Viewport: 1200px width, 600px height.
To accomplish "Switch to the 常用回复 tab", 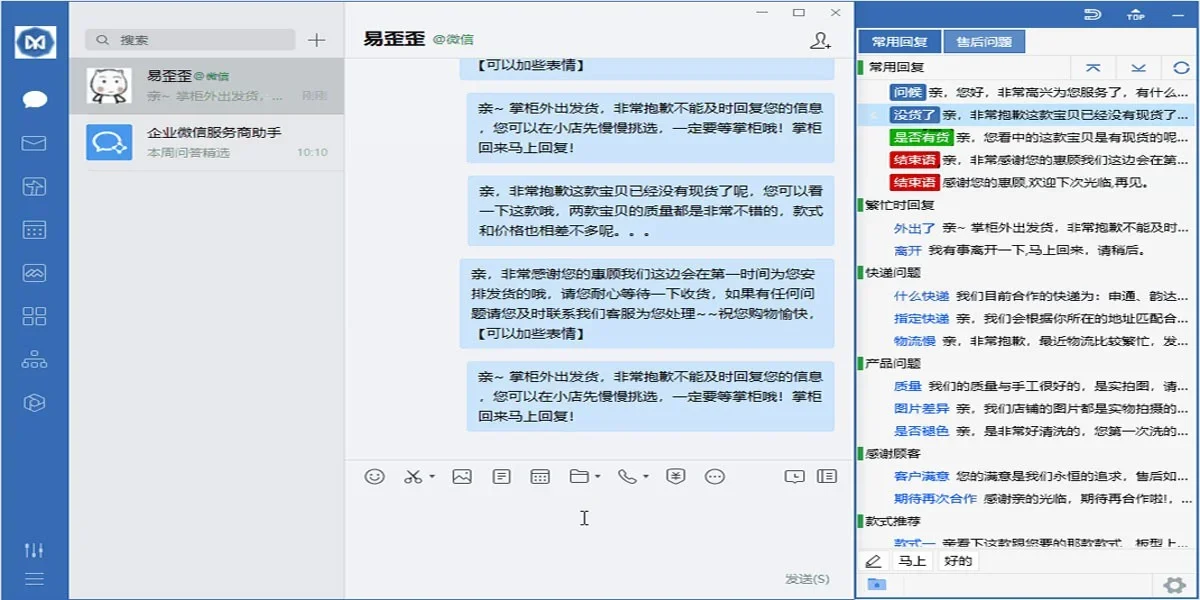I will click(x=899, y=42).
